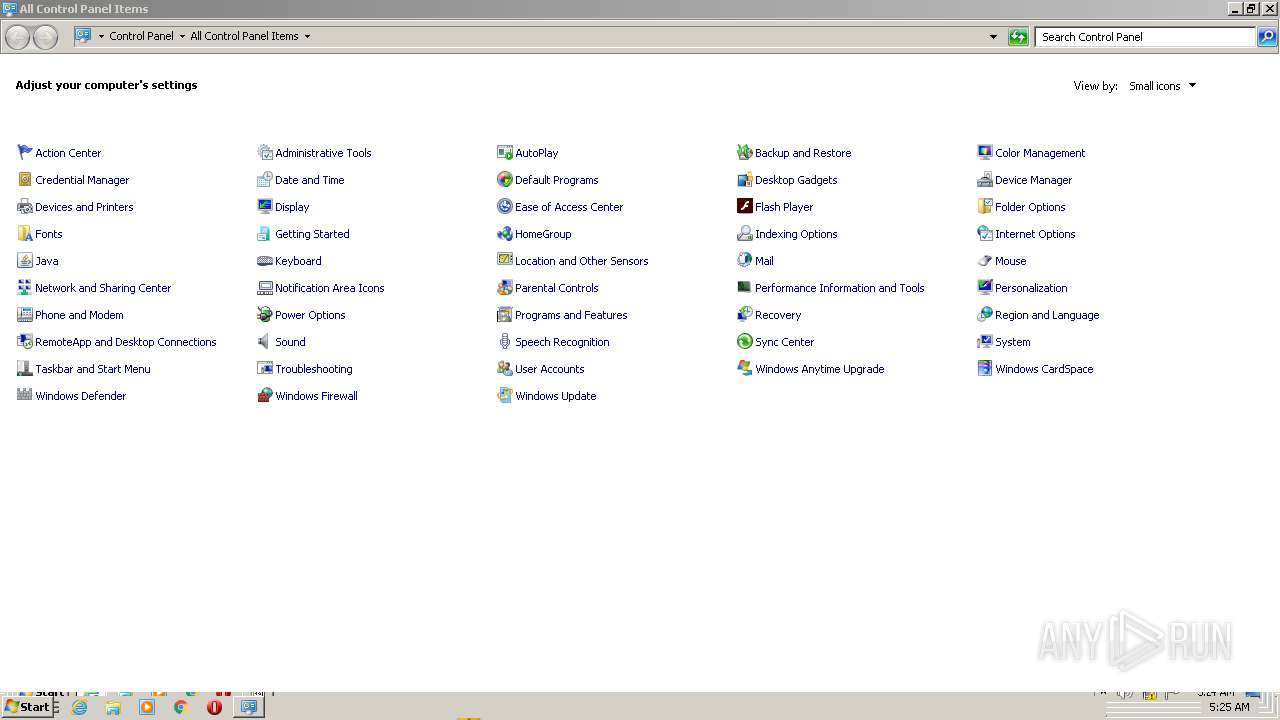Launch Internet Explorer from the taskbar
The image size is (1280, 720).
pos(79,707)
